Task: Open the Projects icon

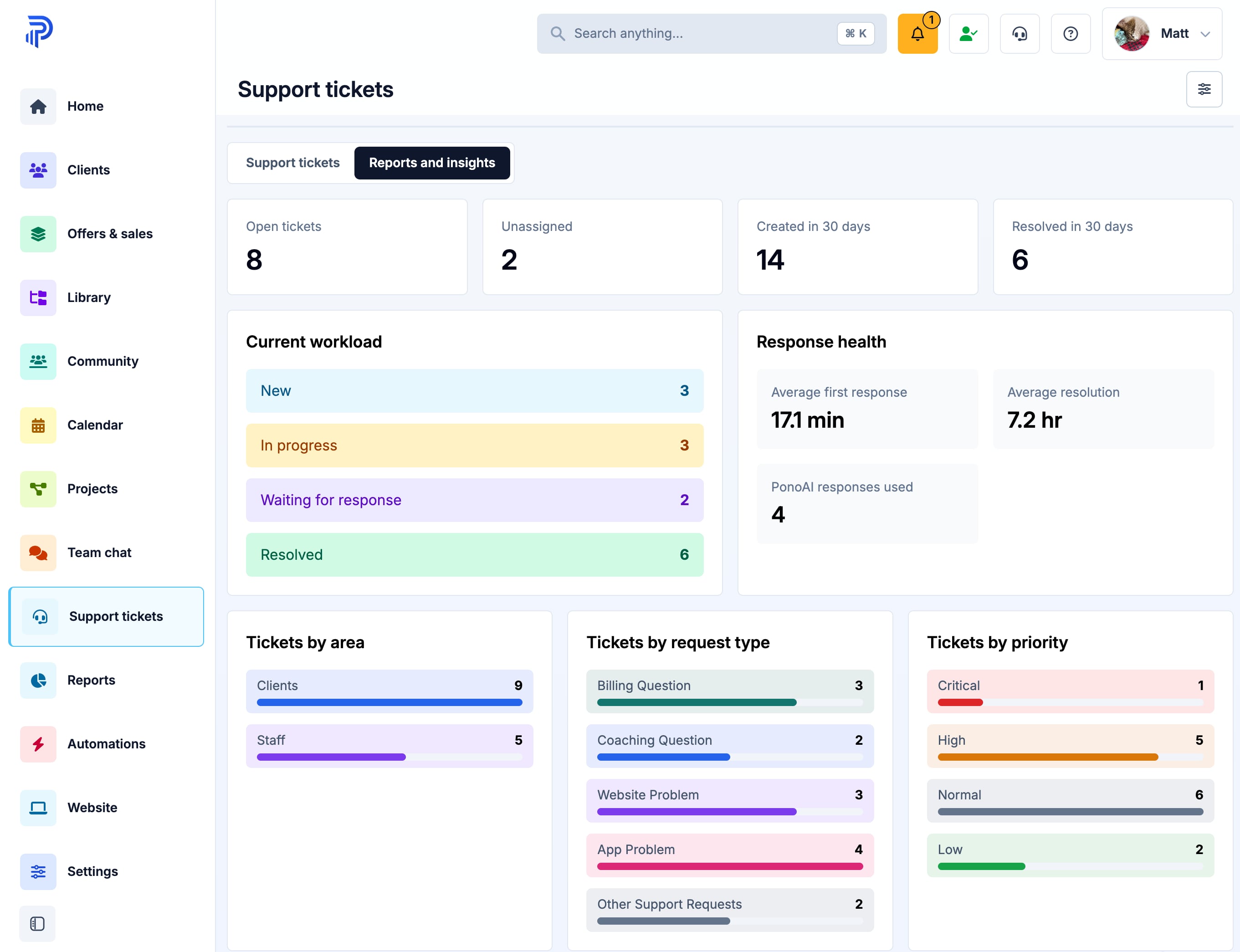Action: 38,488
